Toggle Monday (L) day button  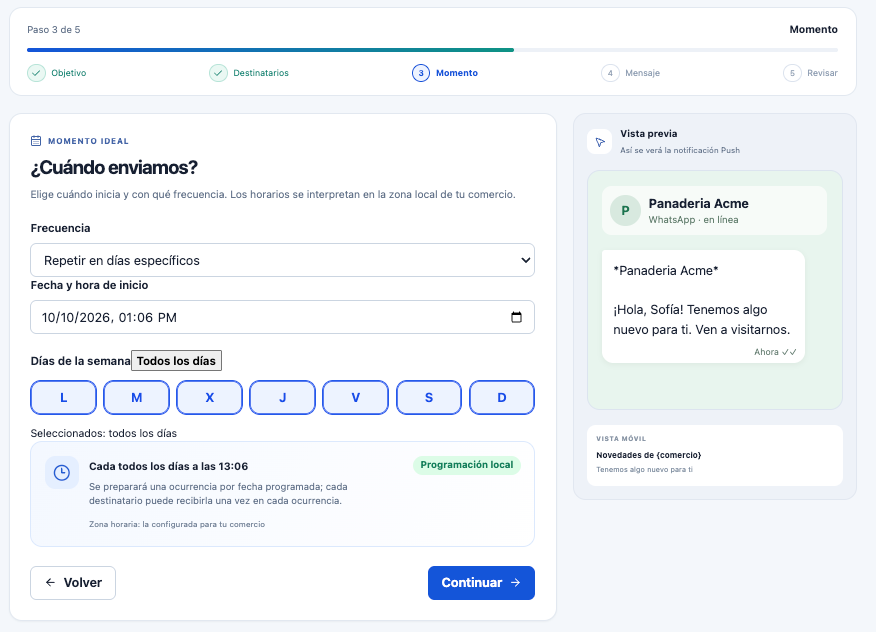[x=64, y=398]
